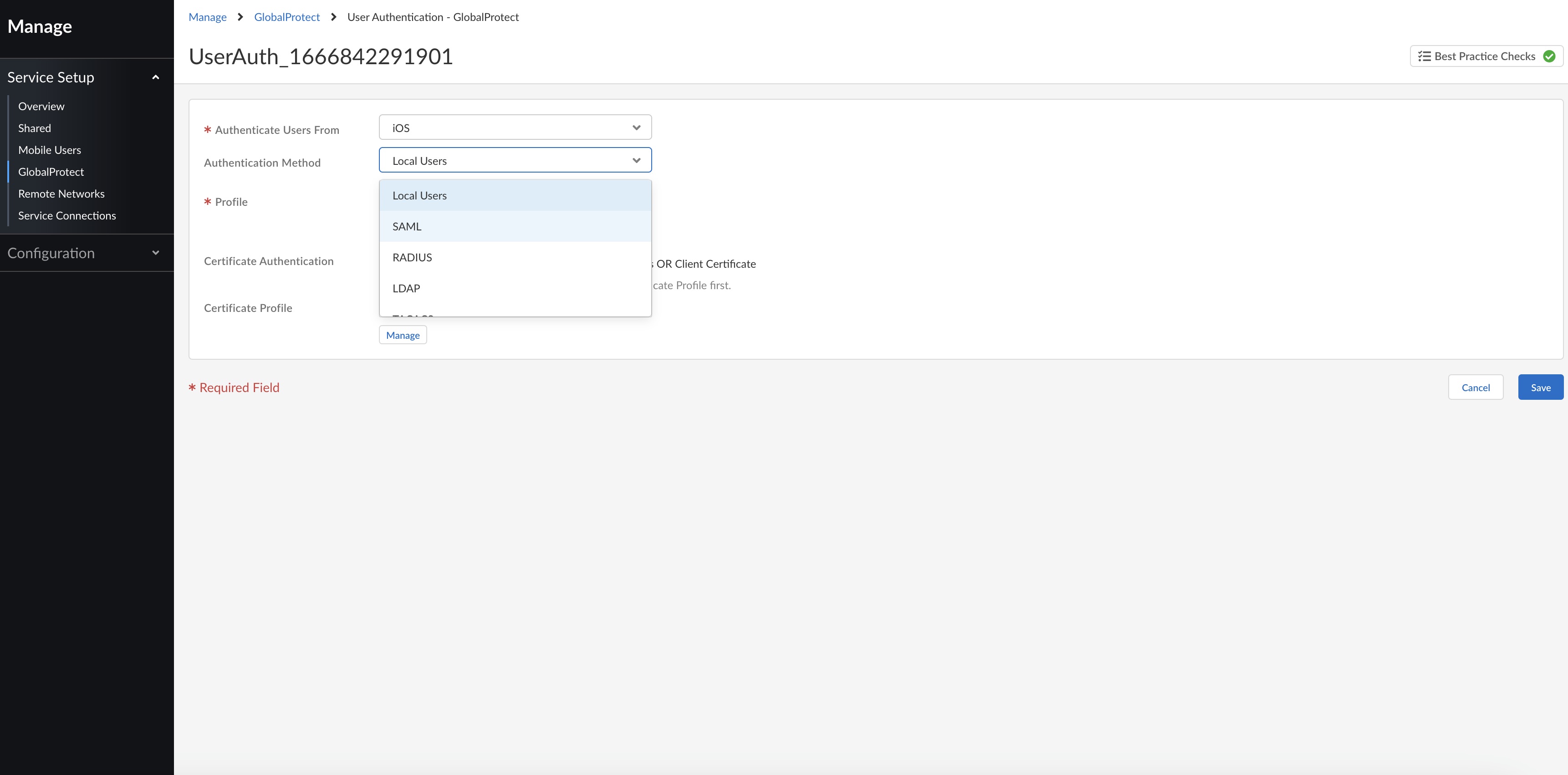The image size is (1568, 775).
Task: Click the chevron between Manage and GlobalProtect breadcrumbs
Action: tap(240, 17)
